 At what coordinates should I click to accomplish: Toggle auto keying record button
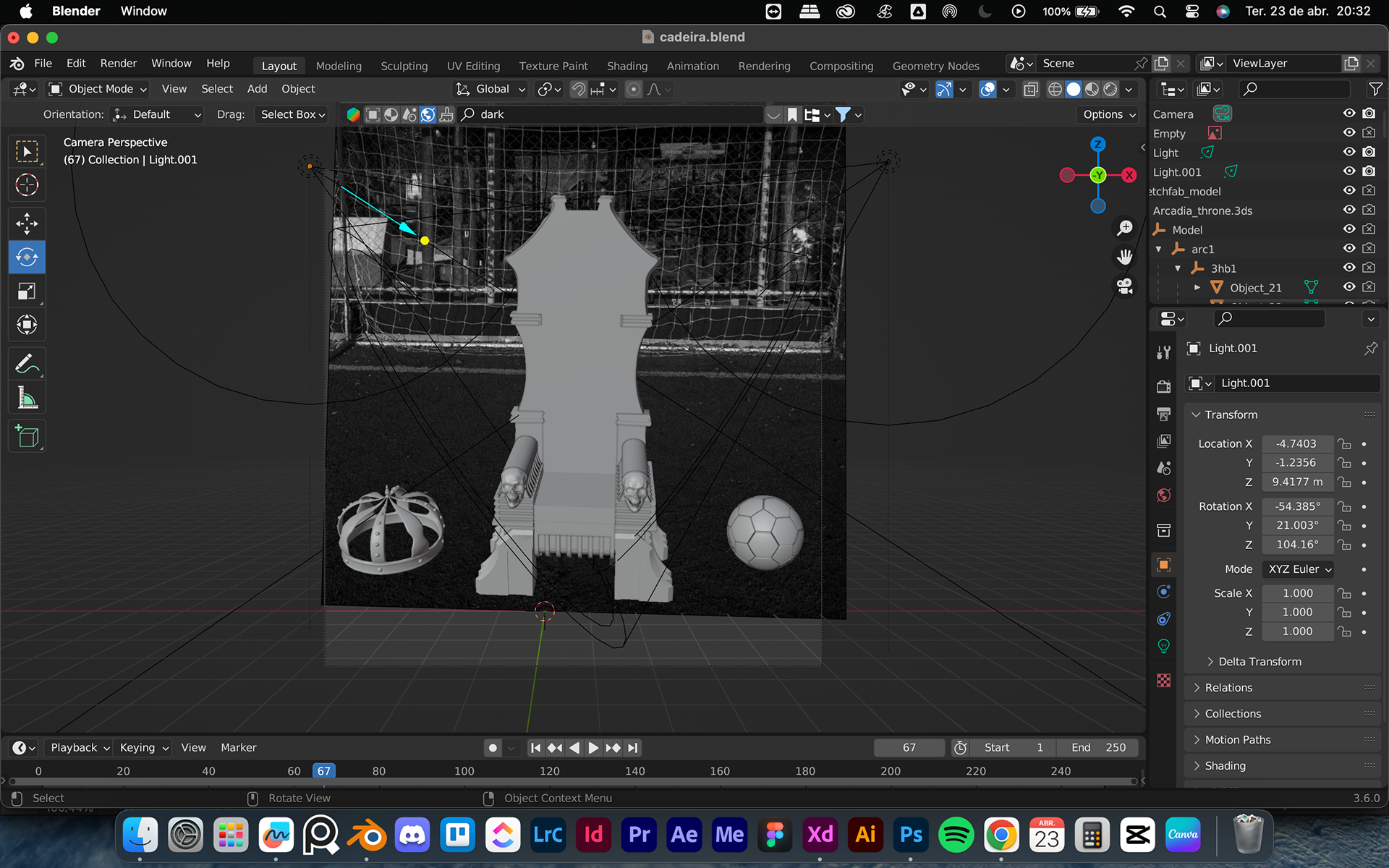pos(493,748)
